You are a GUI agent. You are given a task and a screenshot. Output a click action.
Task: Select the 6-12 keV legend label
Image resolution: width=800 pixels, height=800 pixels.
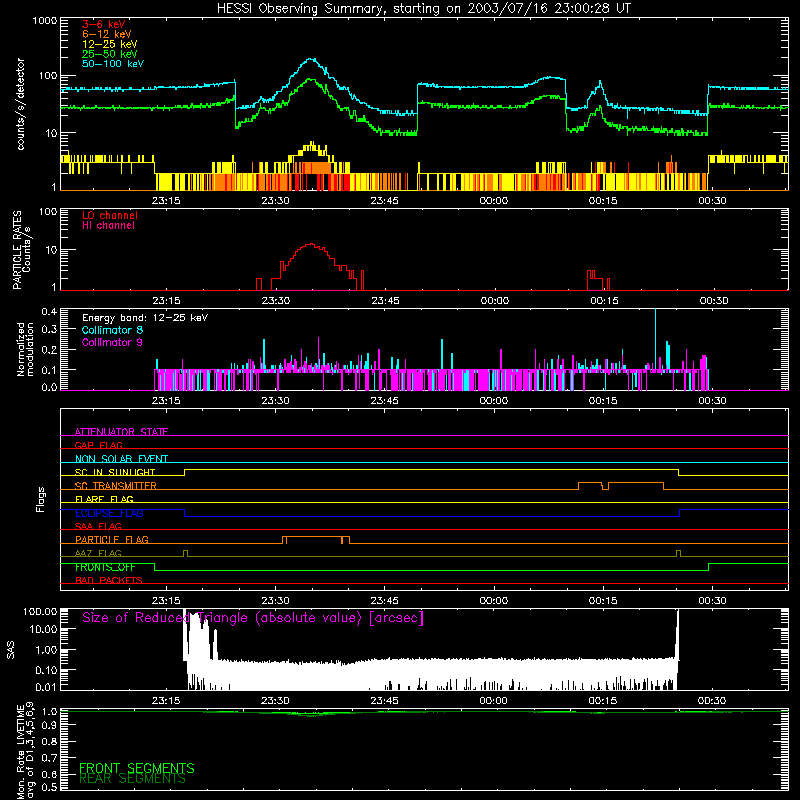tap(107, 34)
